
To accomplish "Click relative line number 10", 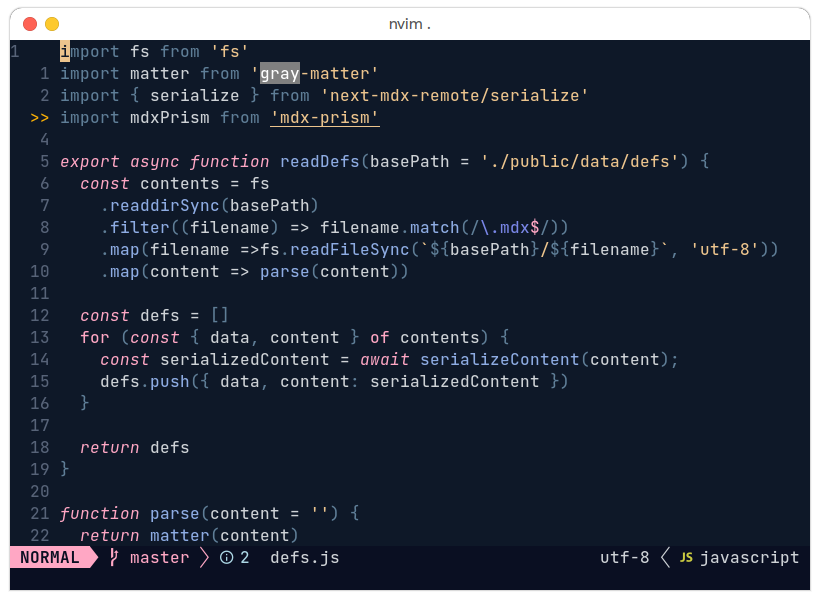I will pyautogui.click(x=40, y=271).
